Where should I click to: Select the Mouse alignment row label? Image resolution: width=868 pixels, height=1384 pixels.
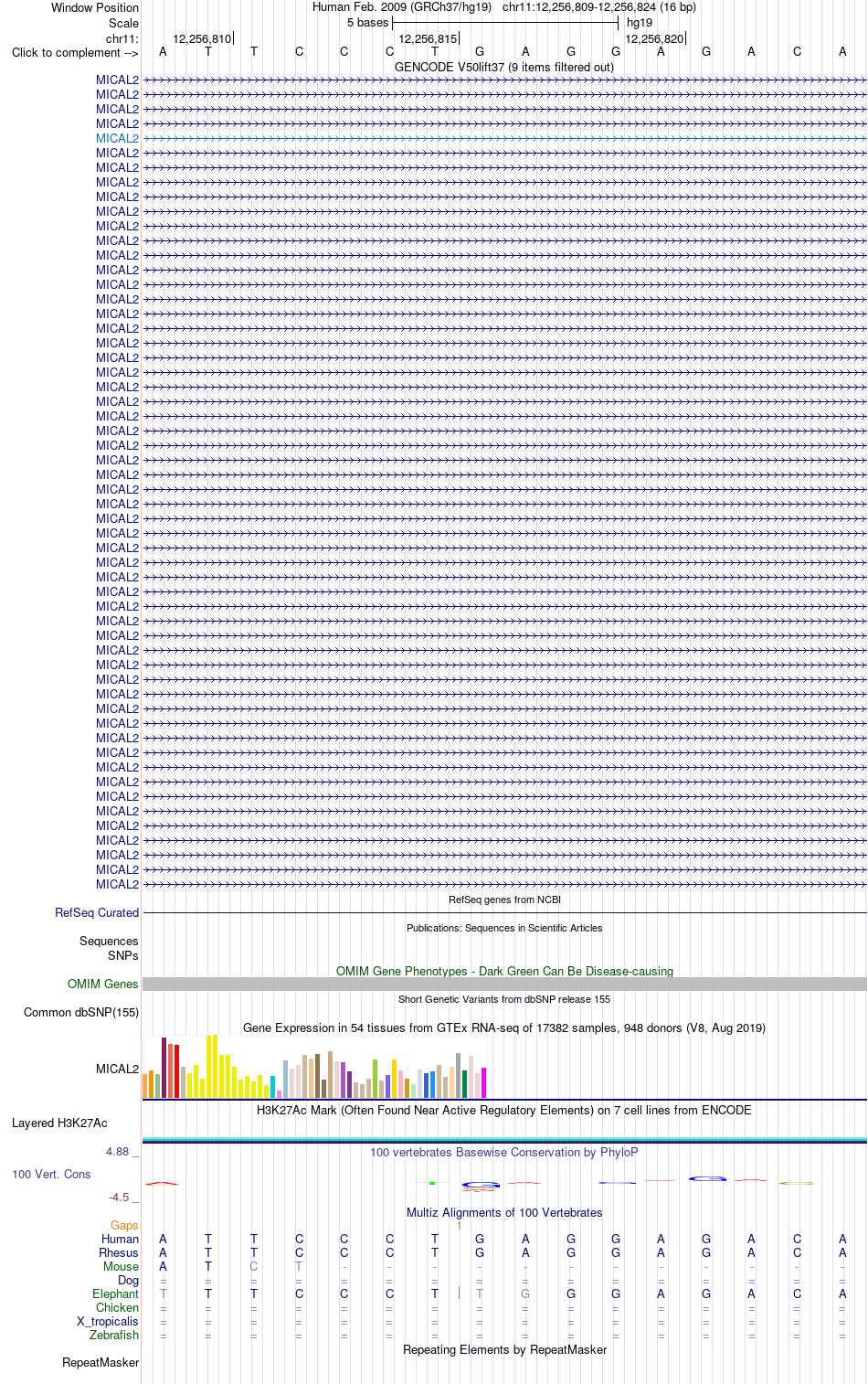point(121,1266)
